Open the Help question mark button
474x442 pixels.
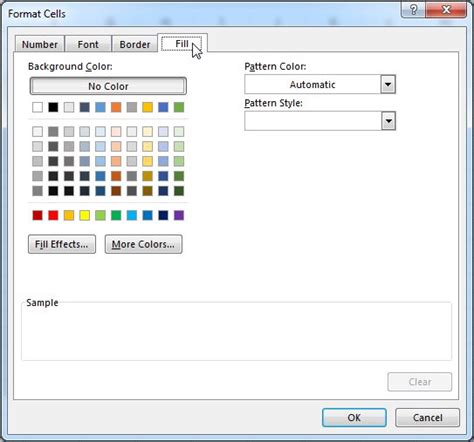coord(413,9)
